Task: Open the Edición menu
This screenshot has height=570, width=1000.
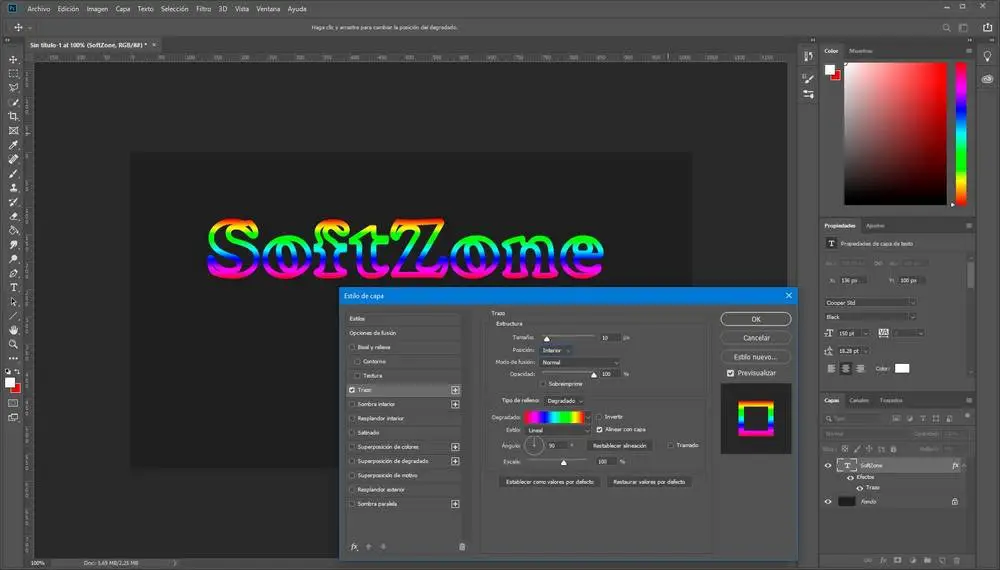Action: coord(68,9)
